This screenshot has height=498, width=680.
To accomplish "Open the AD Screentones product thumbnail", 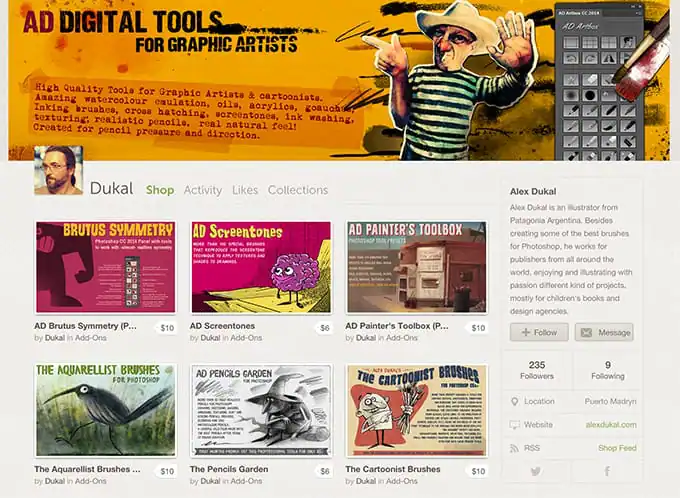I will [261, 267].
